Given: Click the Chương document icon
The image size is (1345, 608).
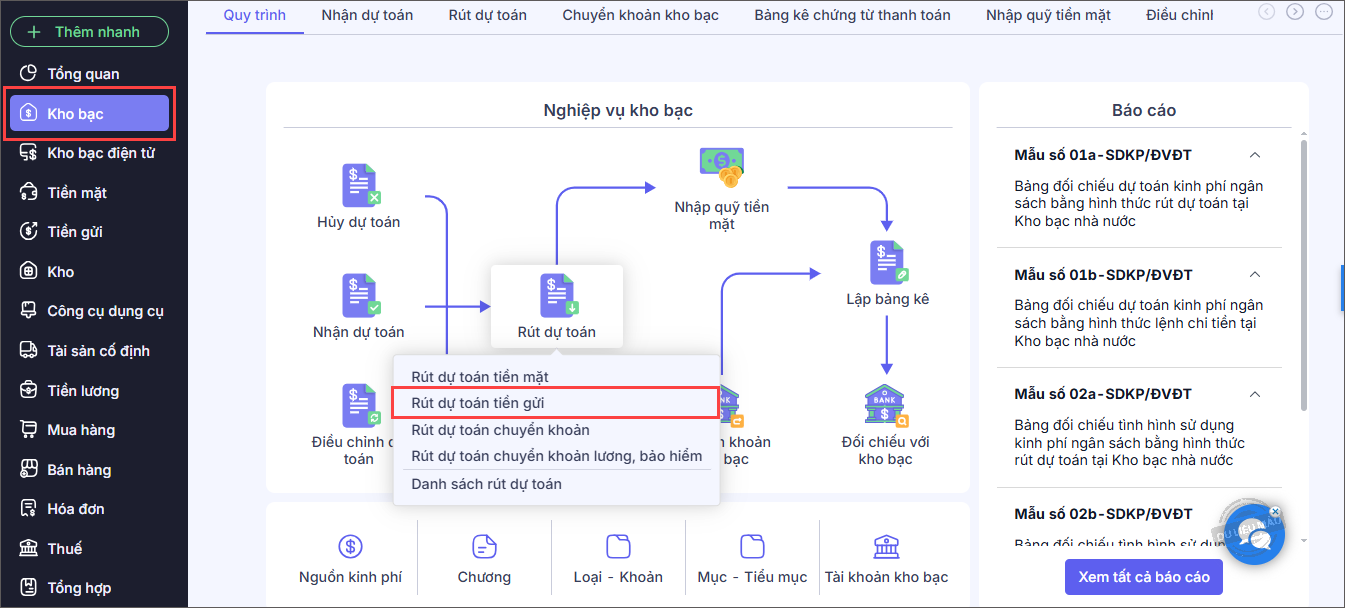Looking at the screenshot, I should click(484, 546).
